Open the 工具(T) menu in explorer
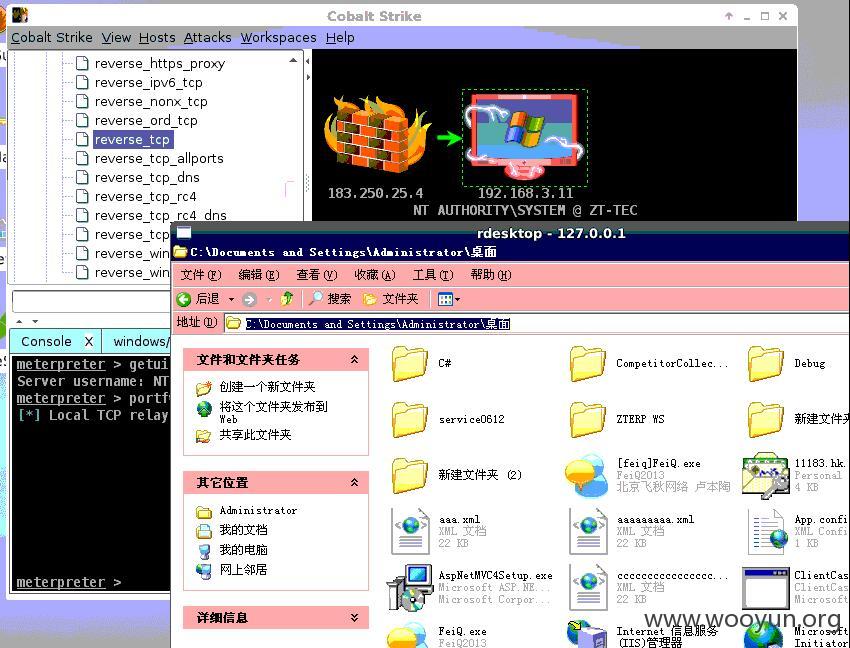 coord(433,275)
